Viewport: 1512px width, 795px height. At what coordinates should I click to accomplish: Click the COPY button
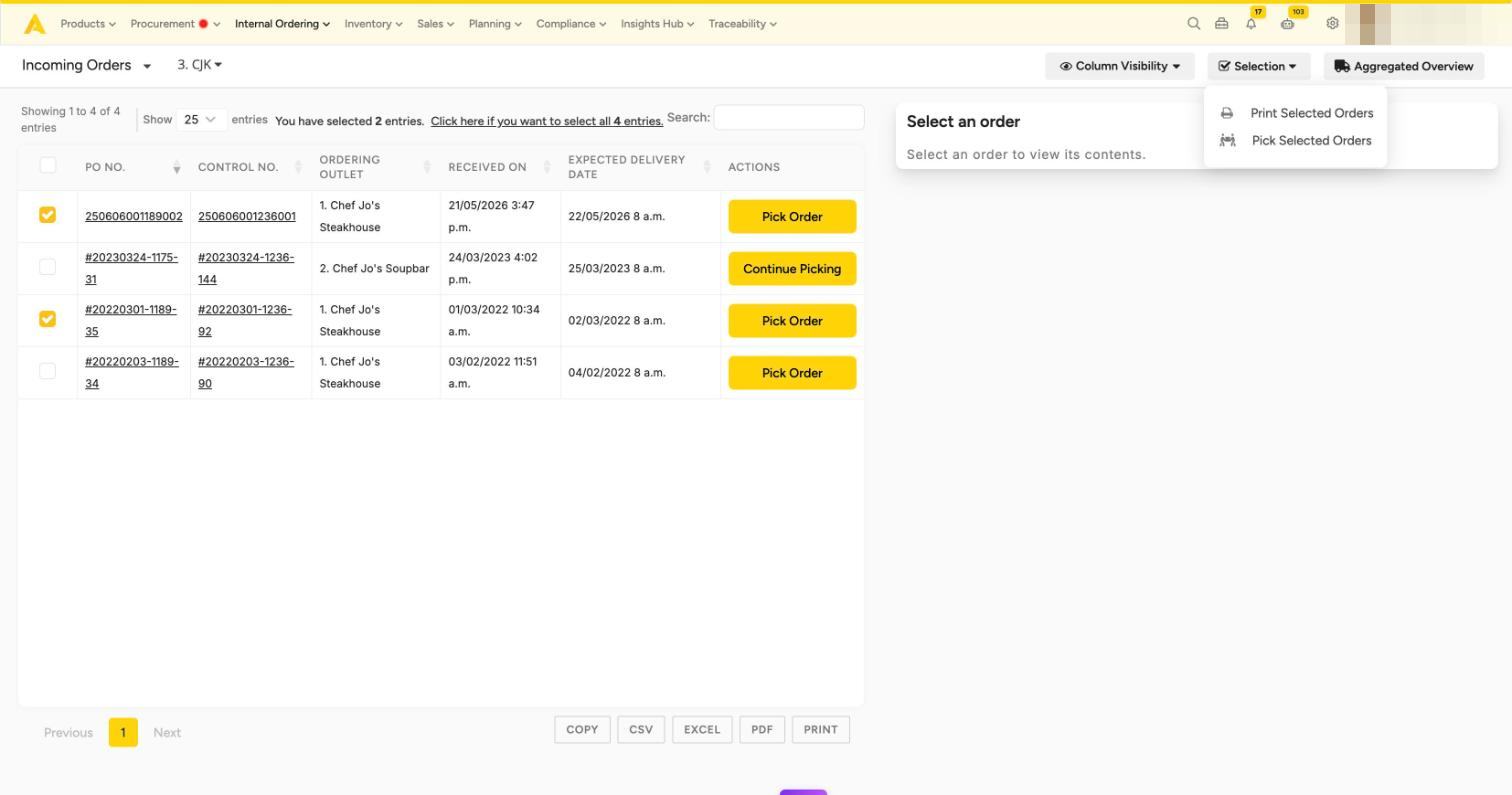point(582,730)
